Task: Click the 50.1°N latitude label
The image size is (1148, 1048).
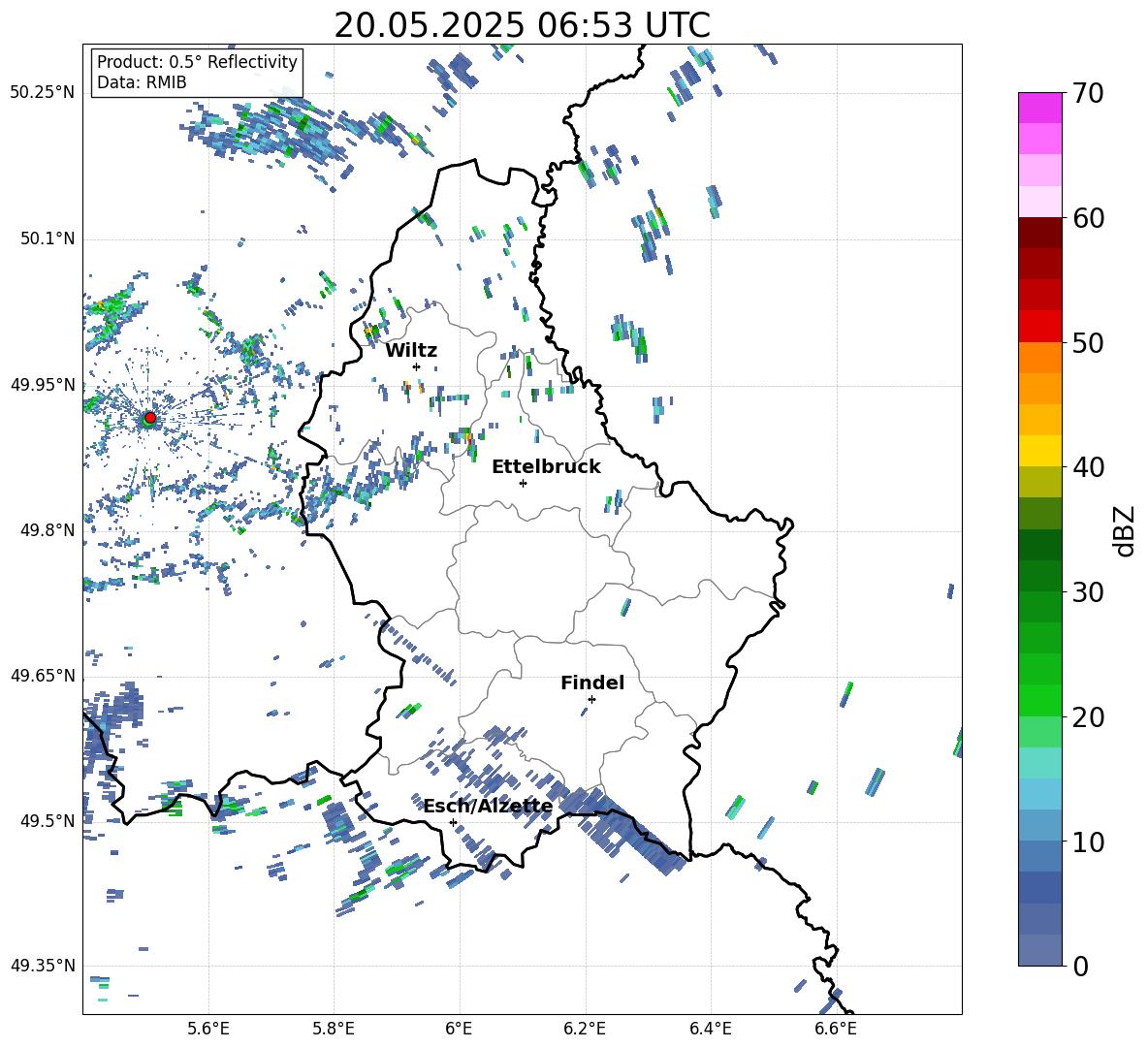Action: [x=48, y=238]
